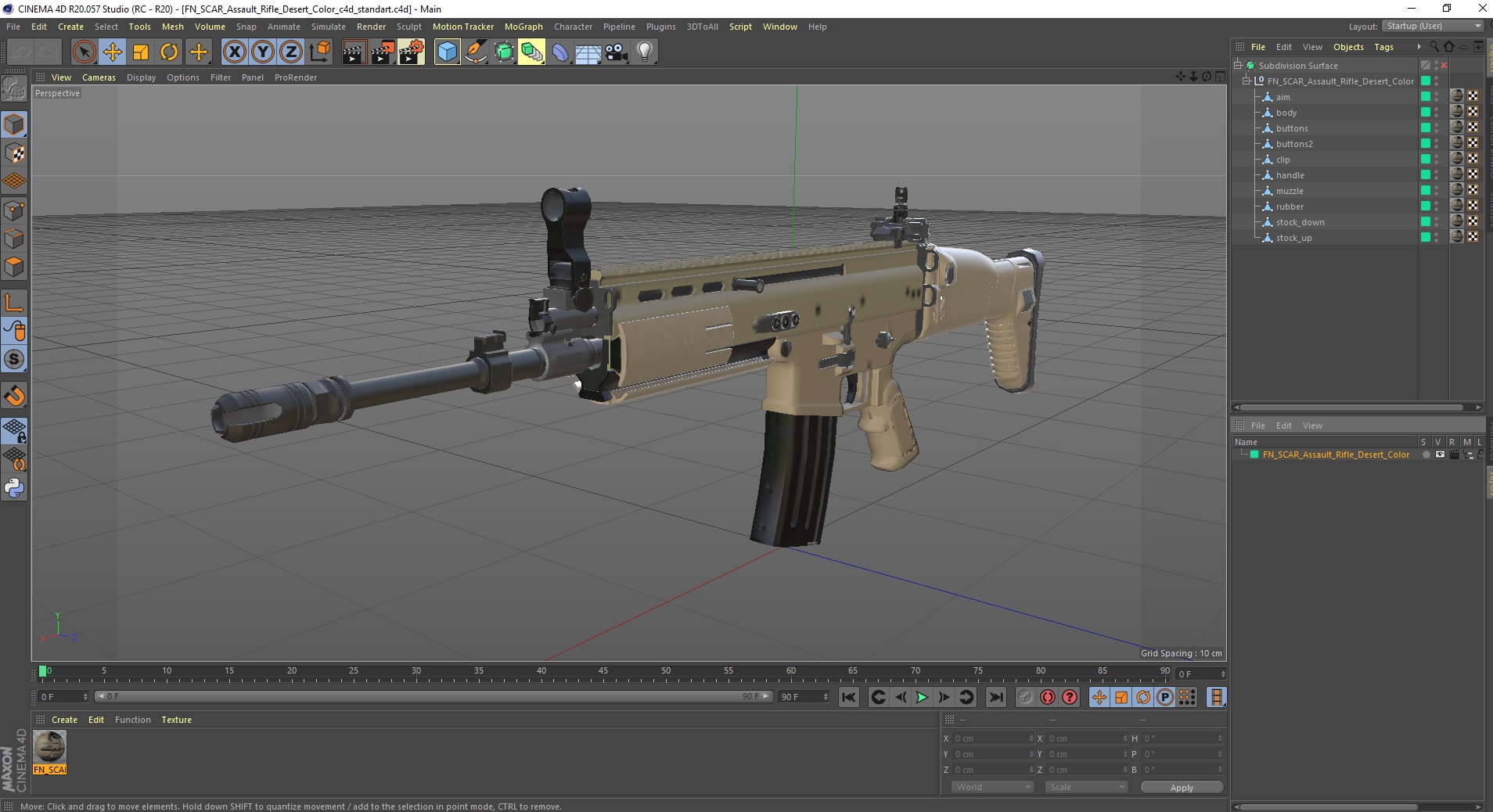Click the aim object's green layer swatch

coord(1426,96)
